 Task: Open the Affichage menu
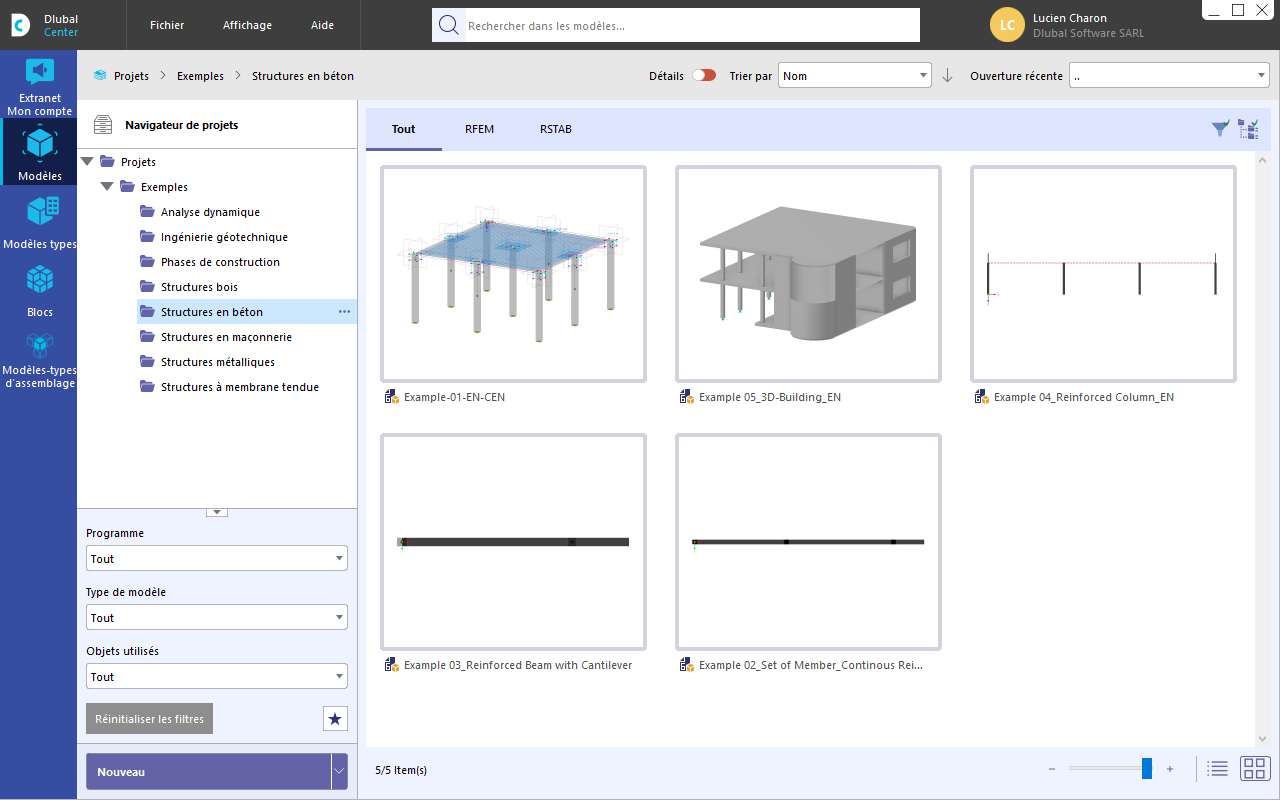pyautogui.click(x=247, y=25)
